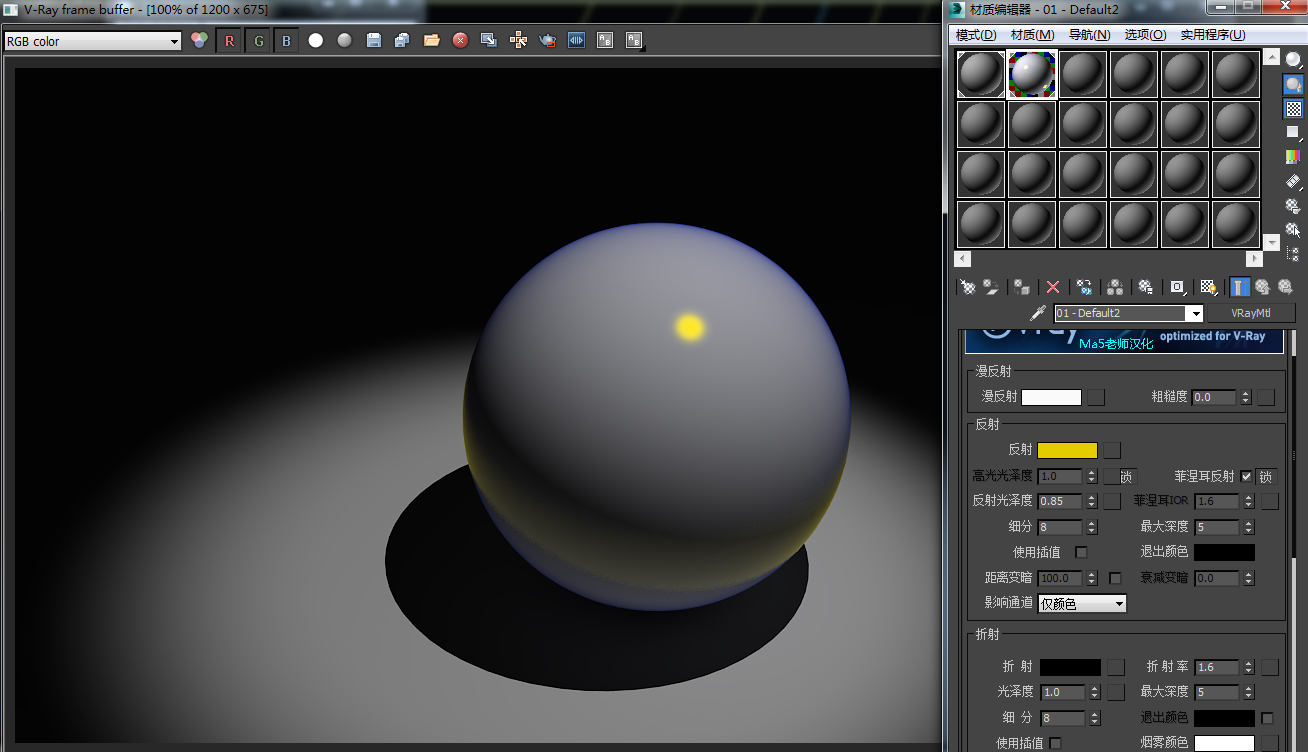Toggle the blue channel B button
Image resolution: width=1308 pixels, height=752 pixels.
286,41
